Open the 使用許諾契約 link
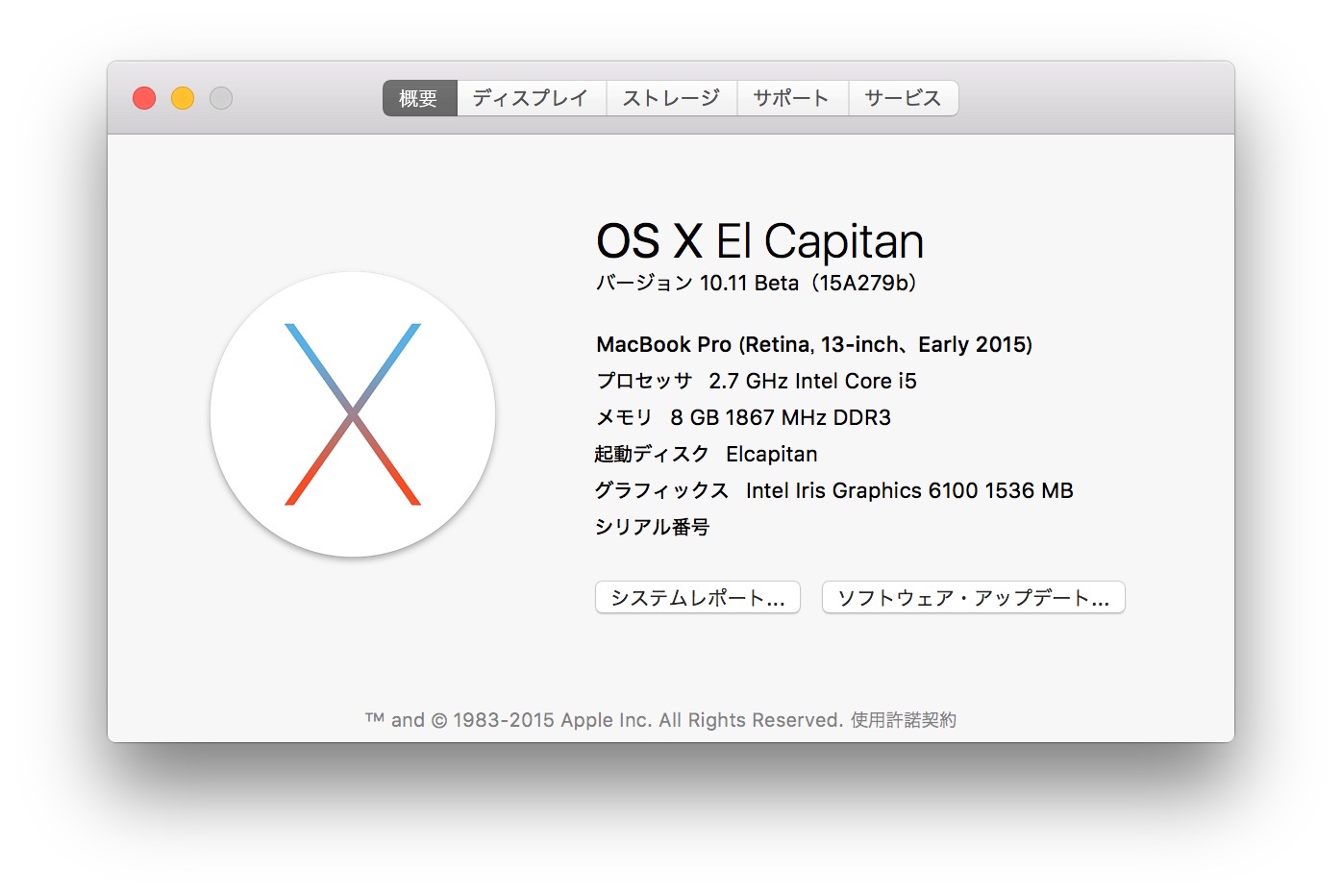 coord(904,720)
